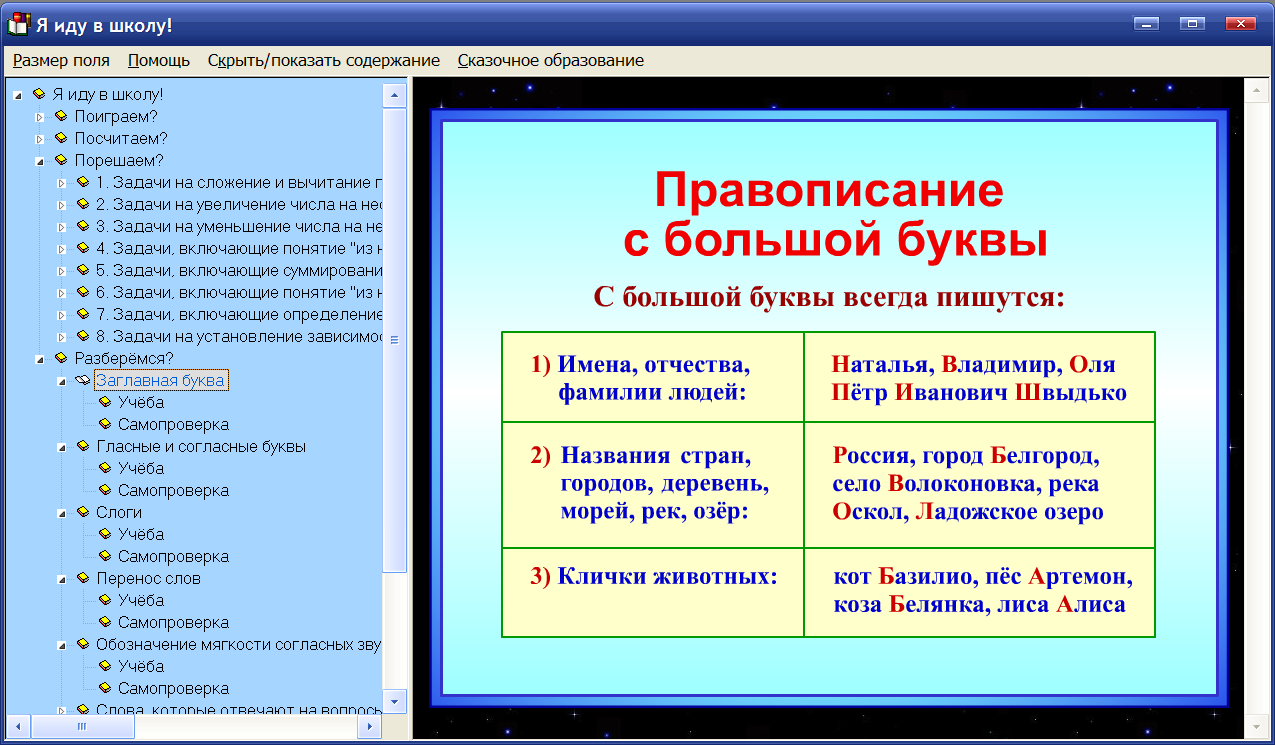Click the icon beside task 5 about суммирование

[83, 270]
